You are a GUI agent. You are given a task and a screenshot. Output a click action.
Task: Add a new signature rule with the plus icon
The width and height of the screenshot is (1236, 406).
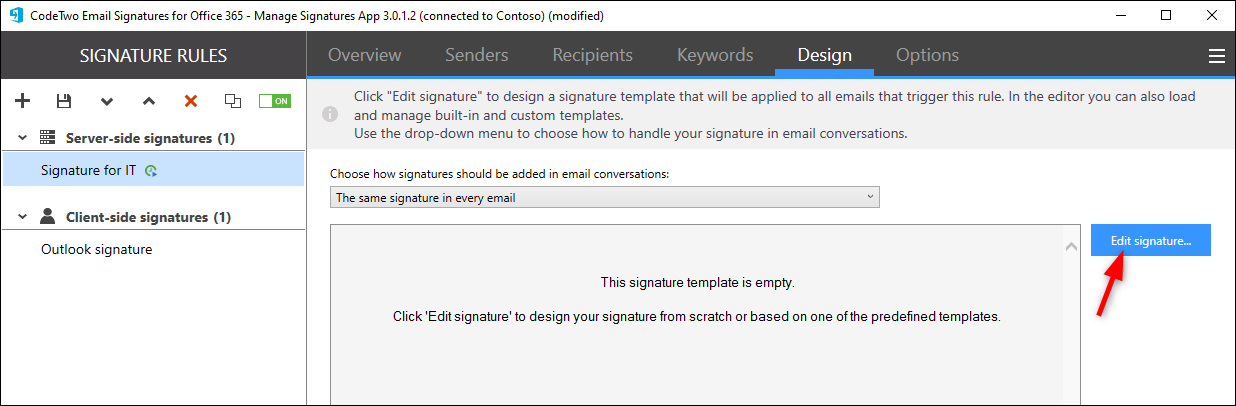(23, 101)
